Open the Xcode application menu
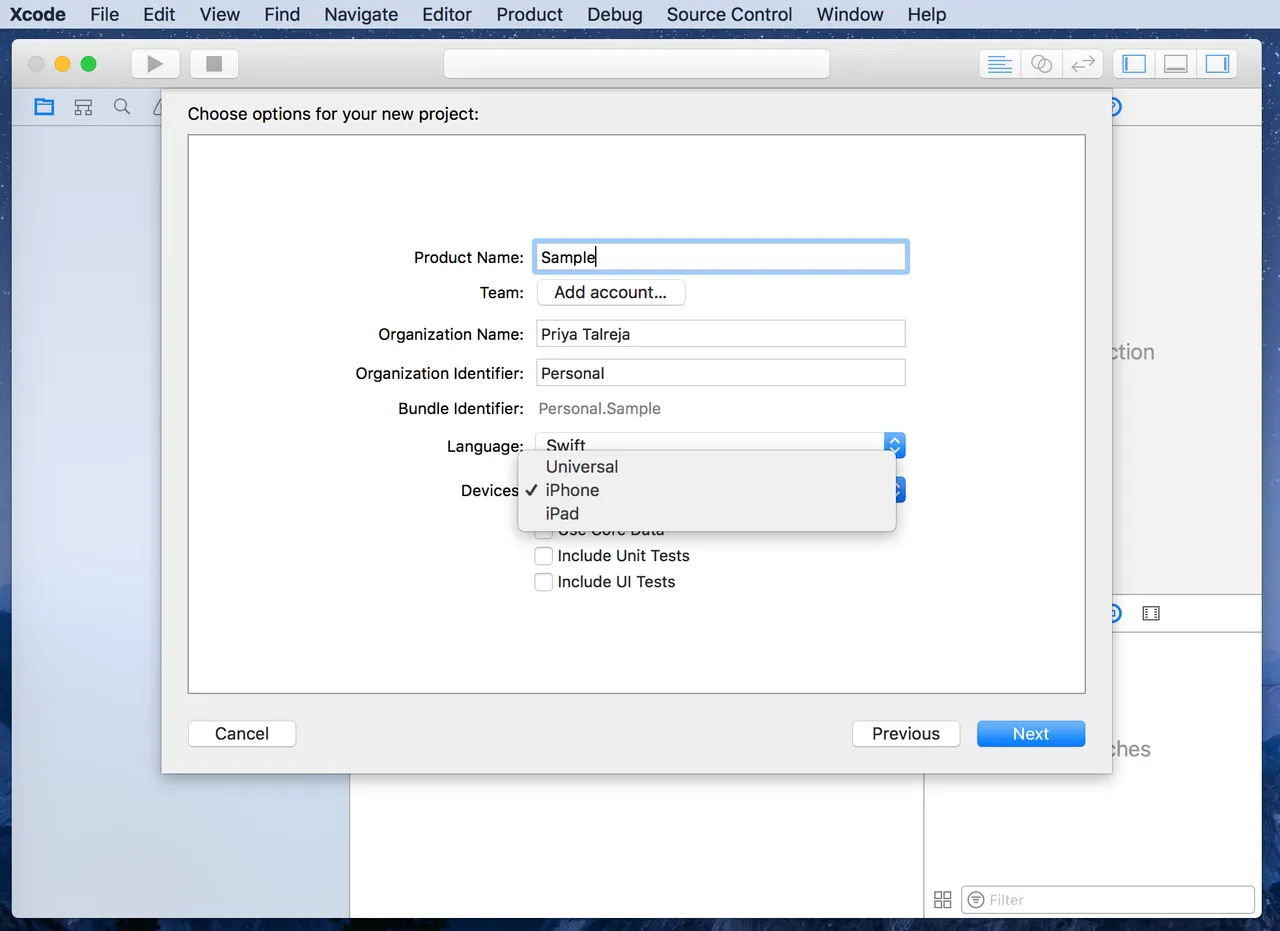 (38, 14)
